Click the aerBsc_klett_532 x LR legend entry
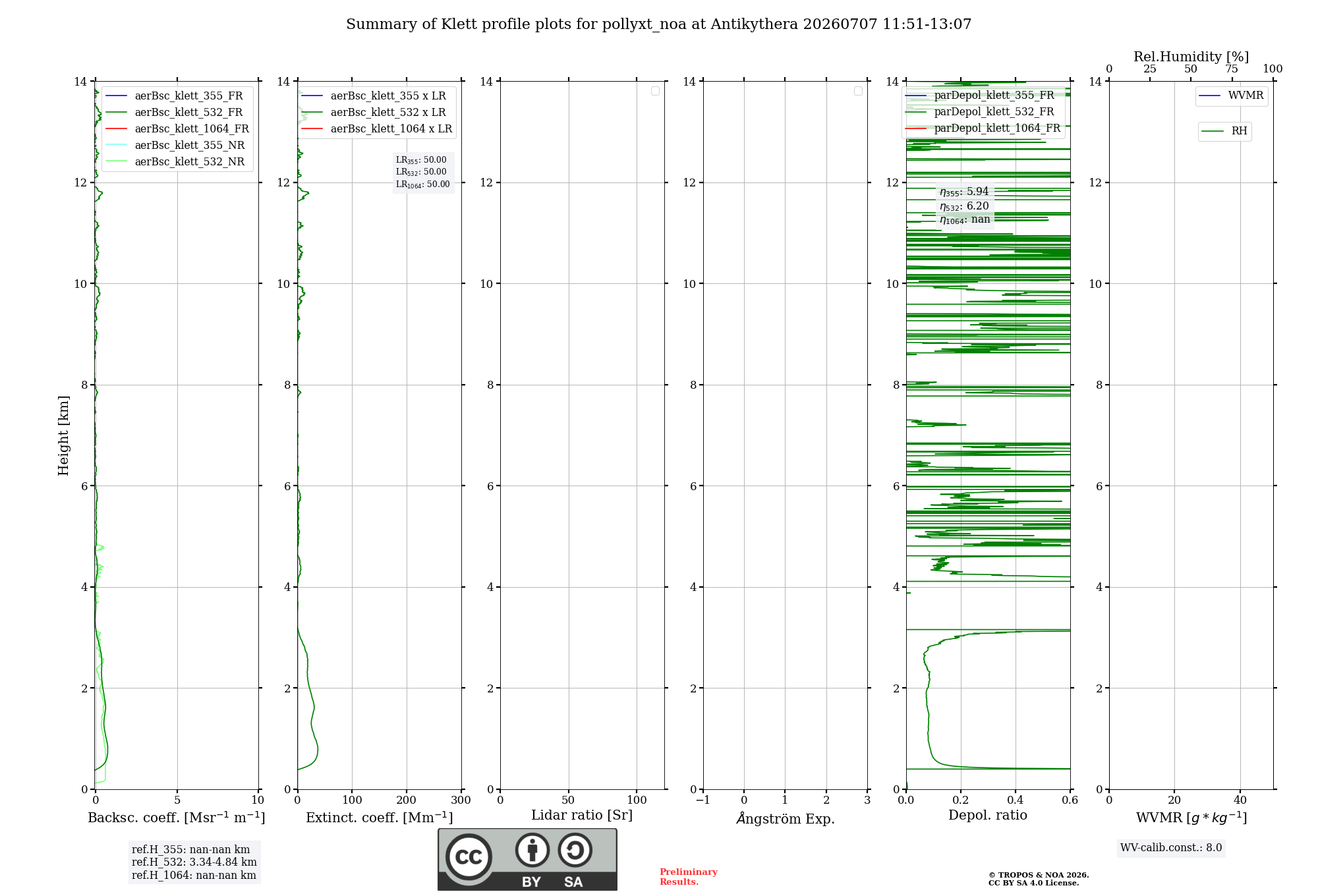The width and height of the screenshot is (1318, 896). coord(374,112)
